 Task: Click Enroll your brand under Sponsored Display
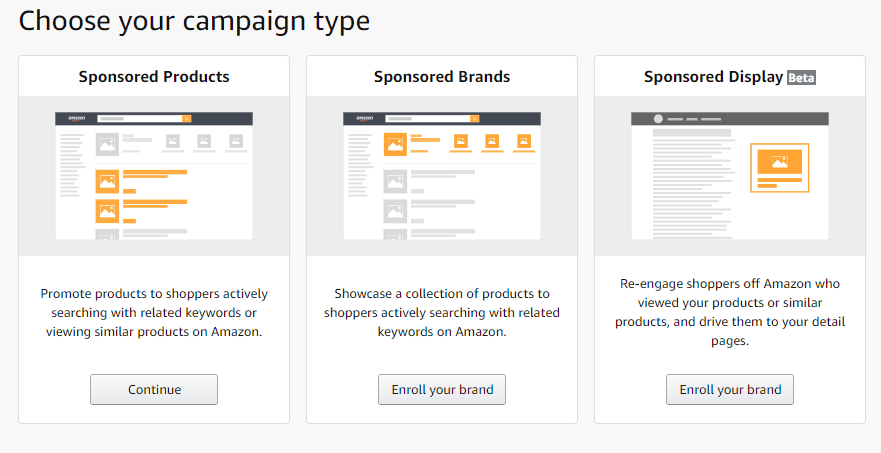(730, 389)
